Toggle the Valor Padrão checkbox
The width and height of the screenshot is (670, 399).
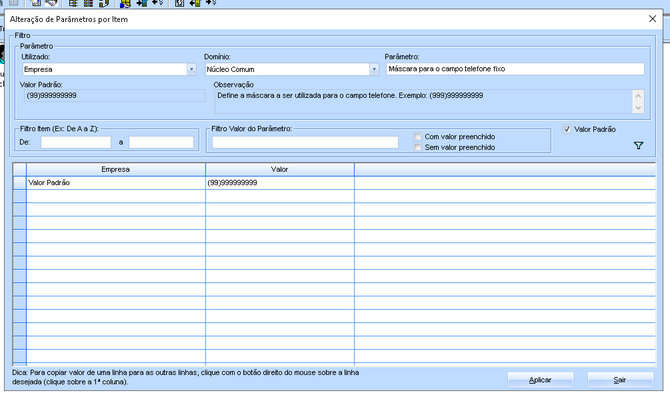(567, 129)
